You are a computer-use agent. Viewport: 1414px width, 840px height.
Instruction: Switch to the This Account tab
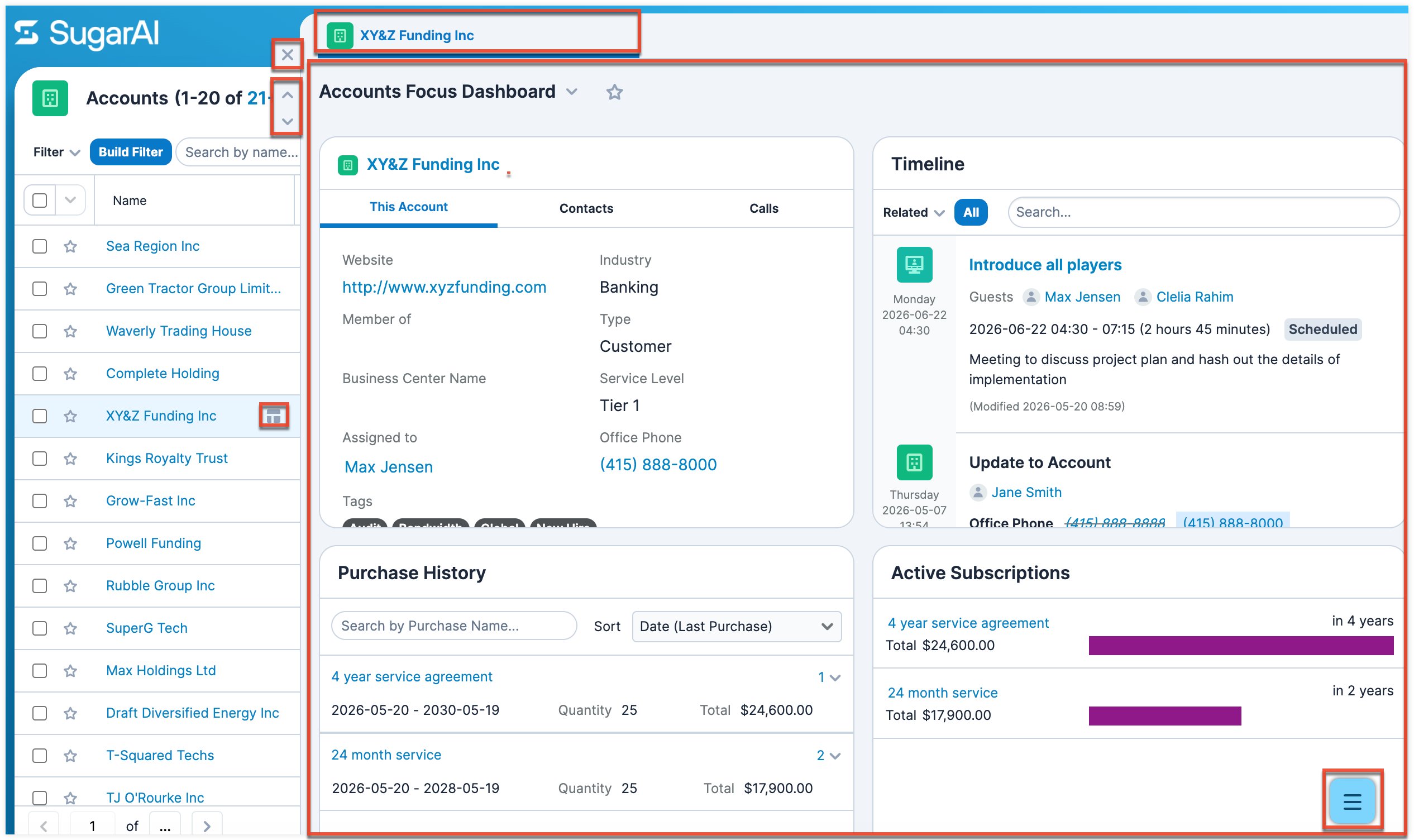coord(409,207)
